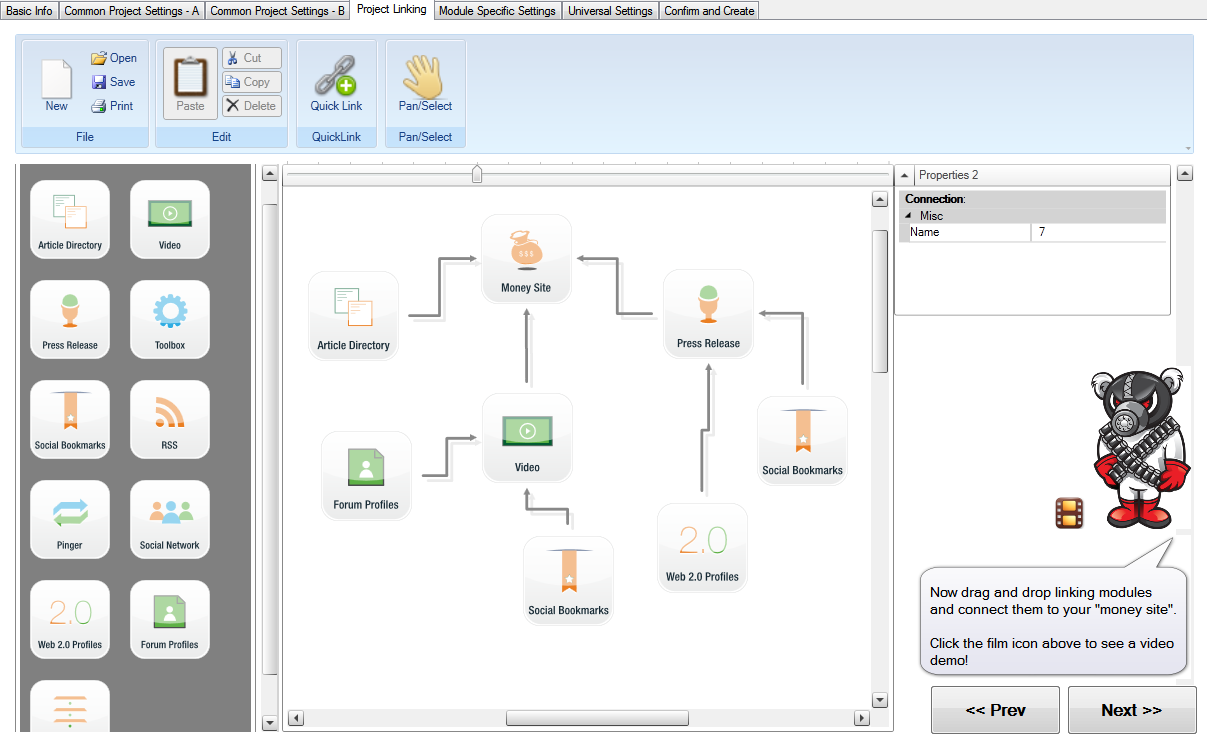Image resolution: width=1207 pixels, height=741 pixels.
Task: Open a file from the File group
Action: (x=114, y=58)
